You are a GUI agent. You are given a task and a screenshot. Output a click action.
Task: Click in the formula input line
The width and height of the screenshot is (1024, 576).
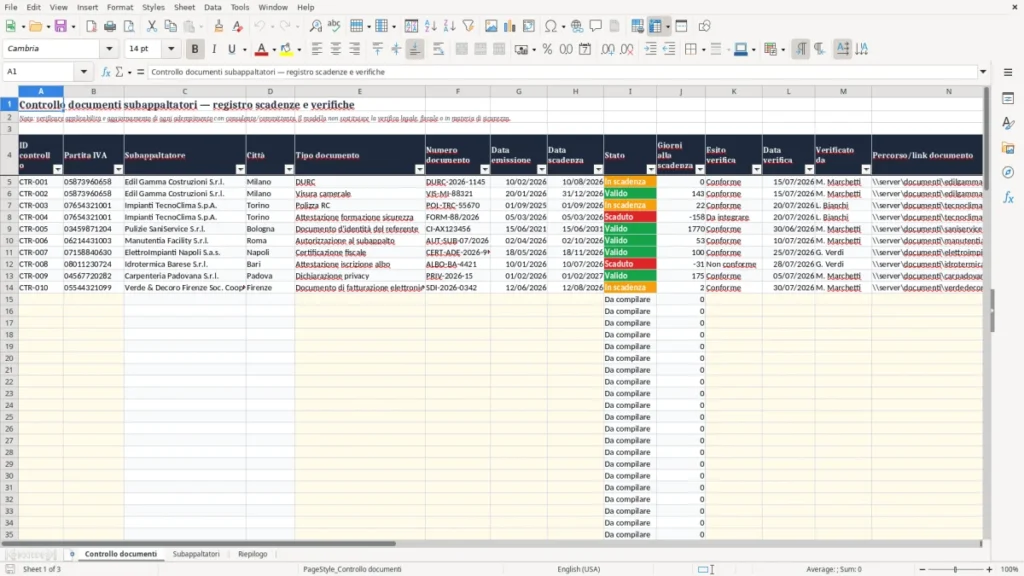[x=562, y=72]
